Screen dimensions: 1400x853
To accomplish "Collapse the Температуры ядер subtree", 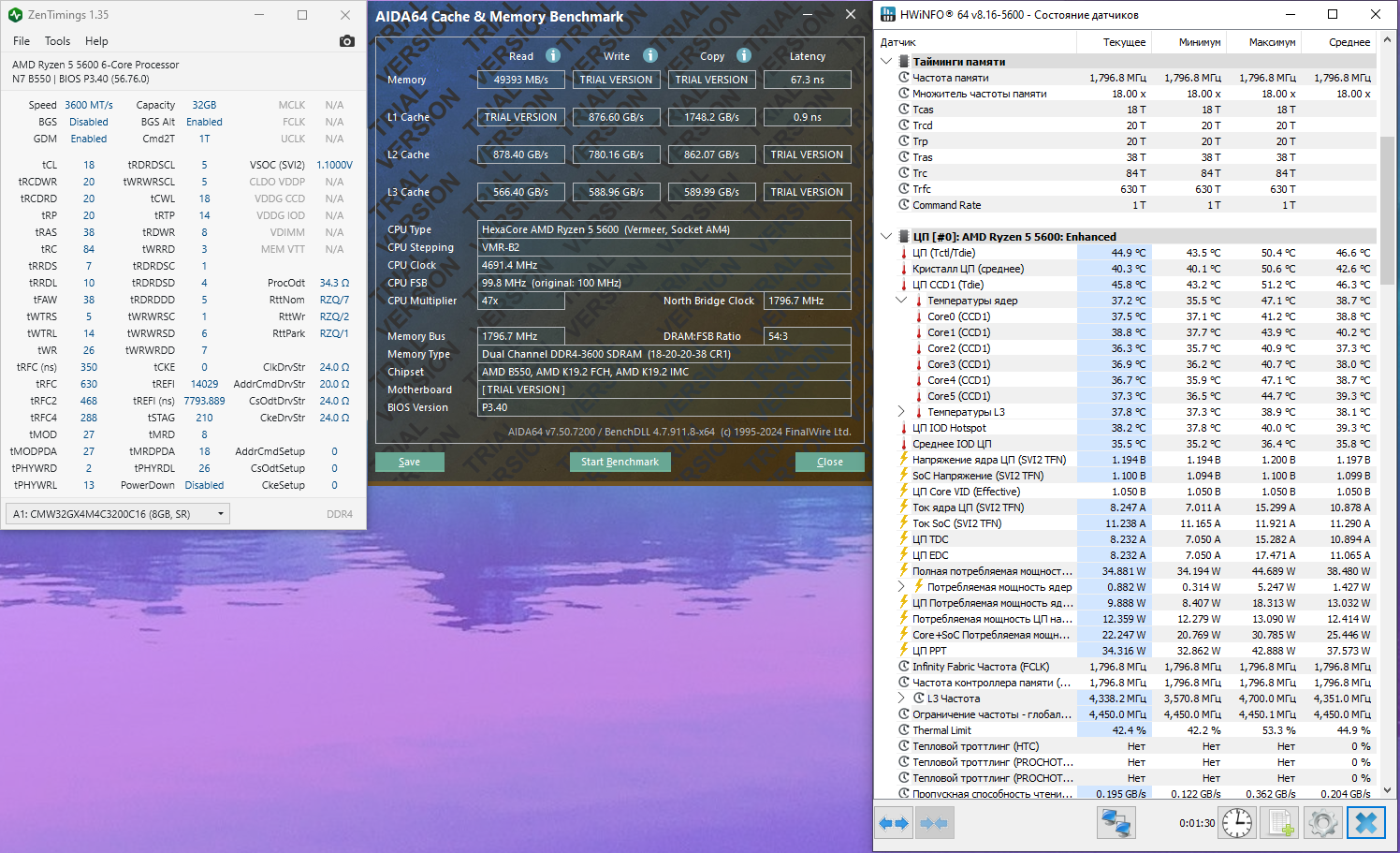I will click(901, 301).
